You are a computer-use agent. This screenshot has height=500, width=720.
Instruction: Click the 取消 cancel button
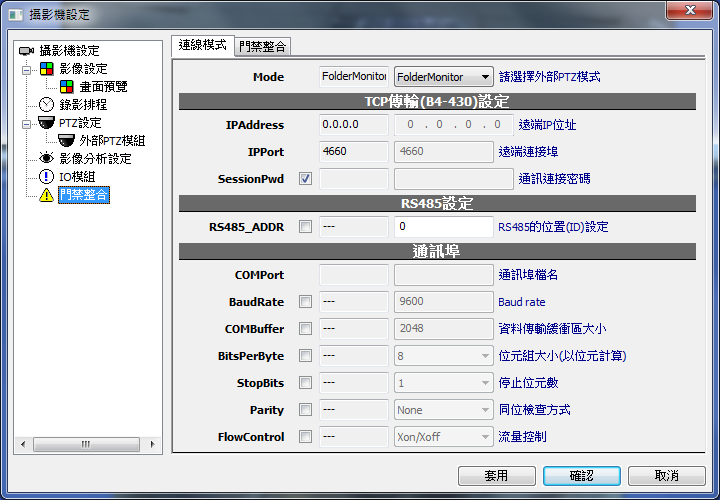[x=667, y=476]
